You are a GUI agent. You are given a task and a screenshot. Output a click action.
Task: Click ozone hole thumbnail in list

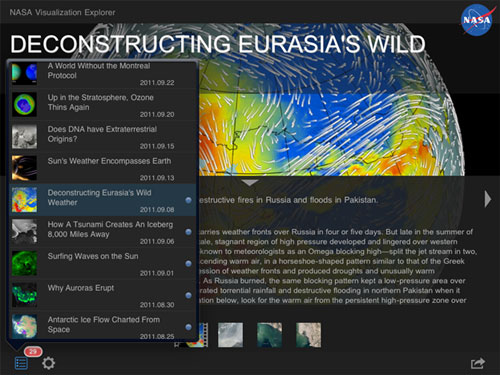tap(24, 104)
